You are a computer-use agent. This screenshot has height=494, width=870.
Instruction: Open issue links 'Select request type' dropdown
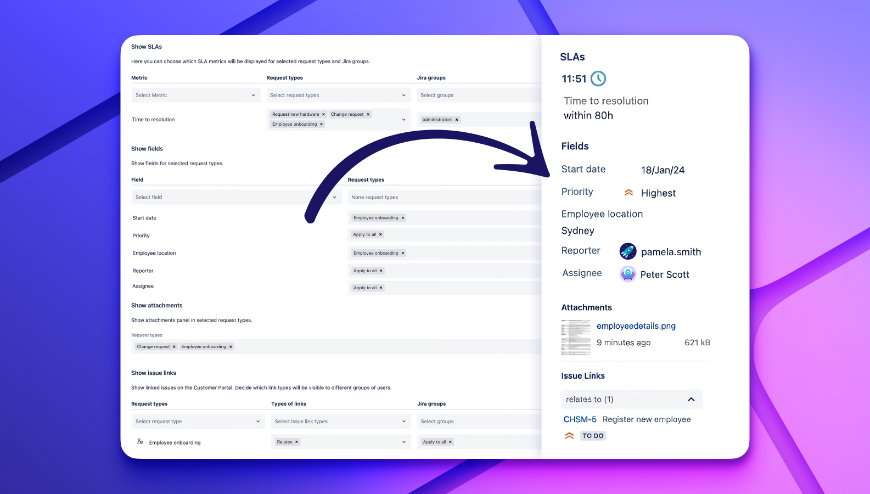click(198, 421)
